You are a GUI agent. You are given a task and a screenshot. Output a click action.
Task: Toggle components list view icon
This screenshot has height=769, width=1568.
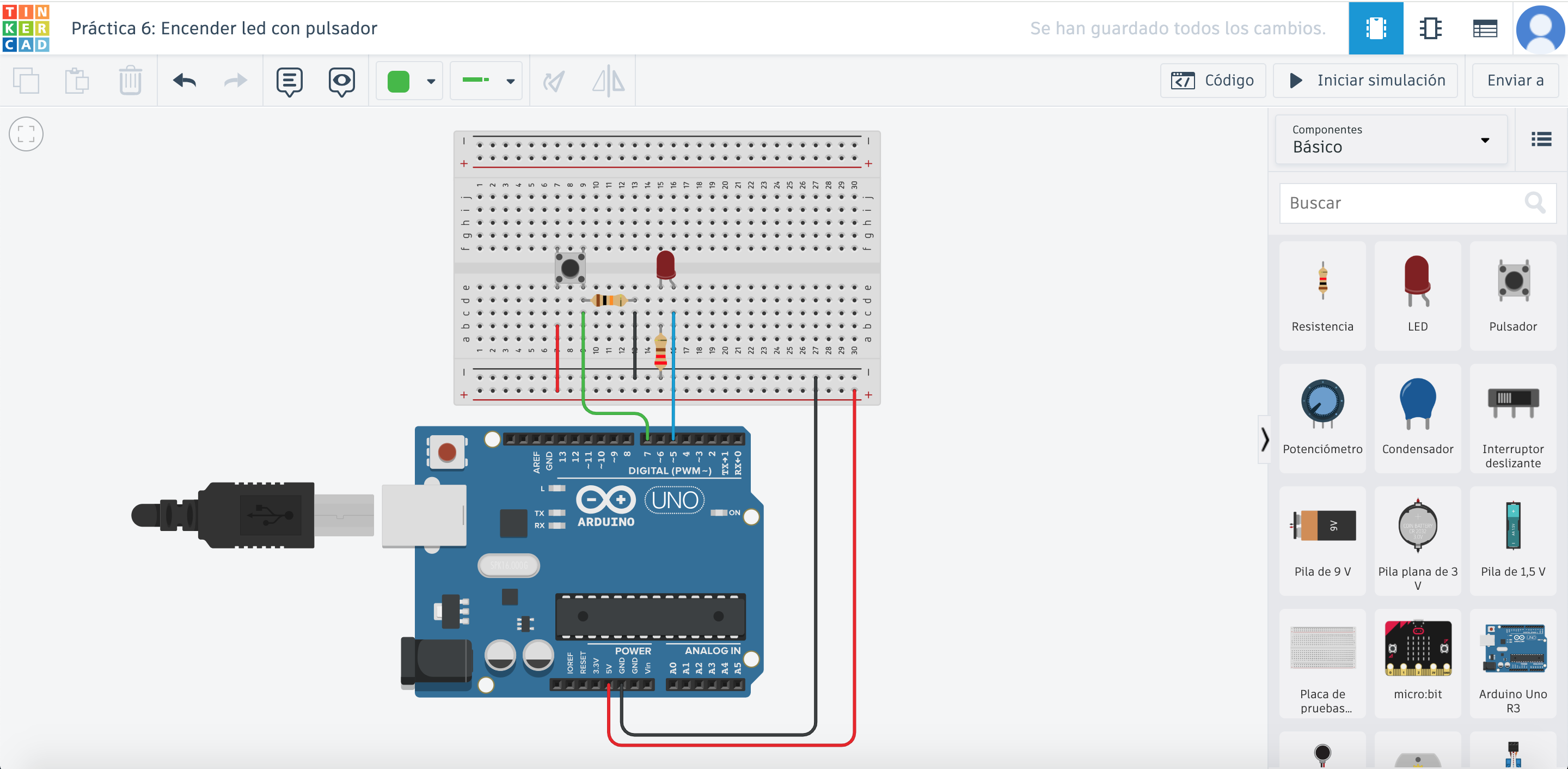point(1541,139)
